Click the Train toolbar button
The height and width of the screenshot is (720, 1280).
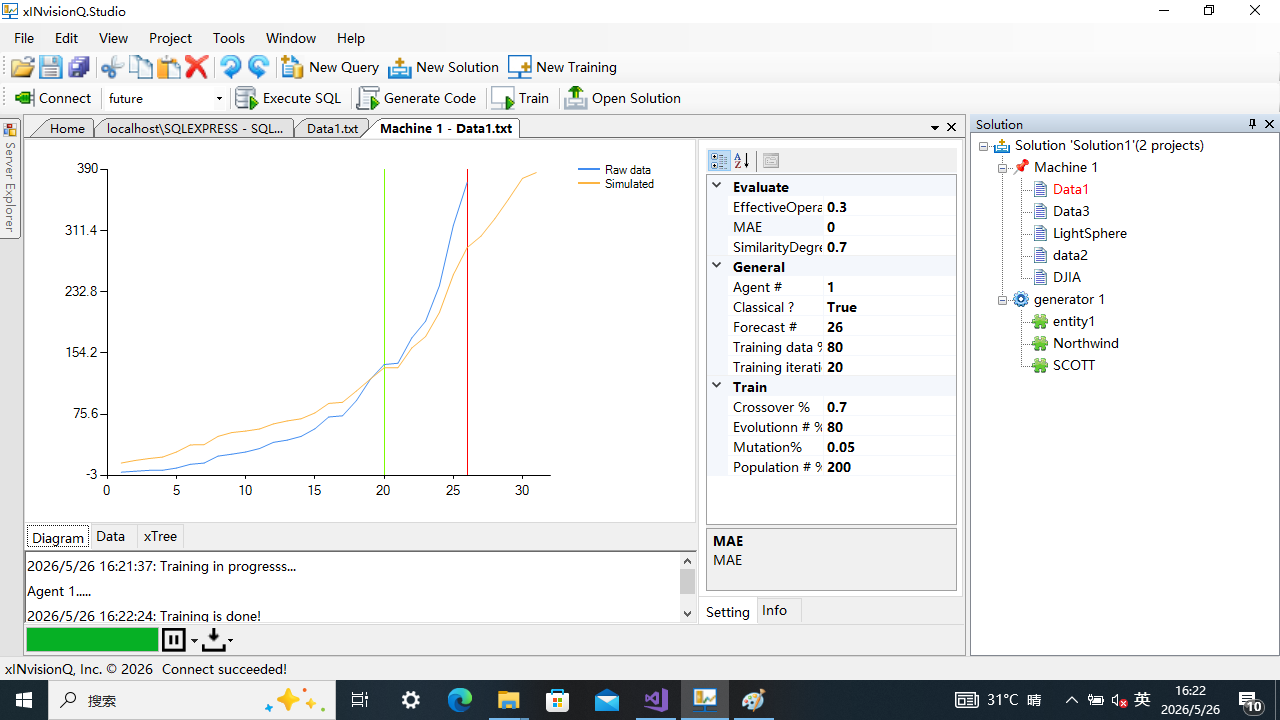[520, 98]
